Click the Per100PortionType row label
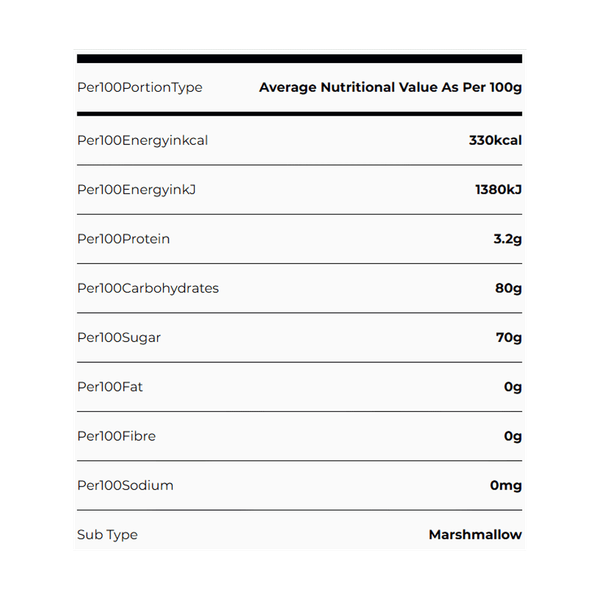This screenshot has width=600, height=600. [139, 88]
